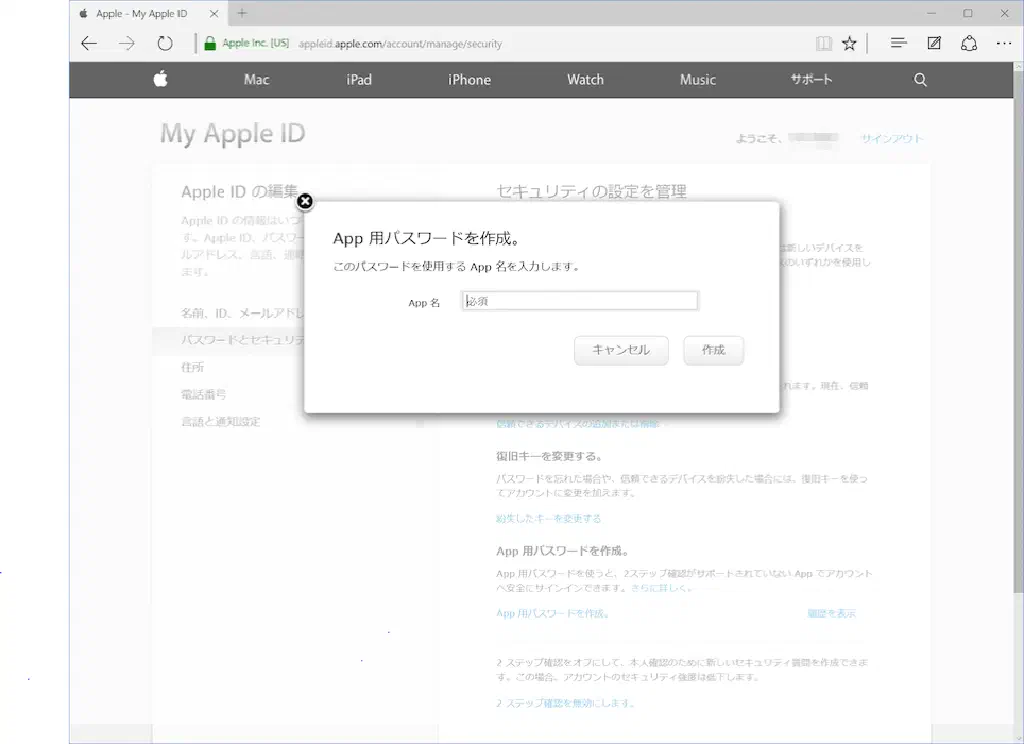This screenshot has height=744, width=1024.
Task: Click the サインアウト link
Action: [x=892, y=139]
